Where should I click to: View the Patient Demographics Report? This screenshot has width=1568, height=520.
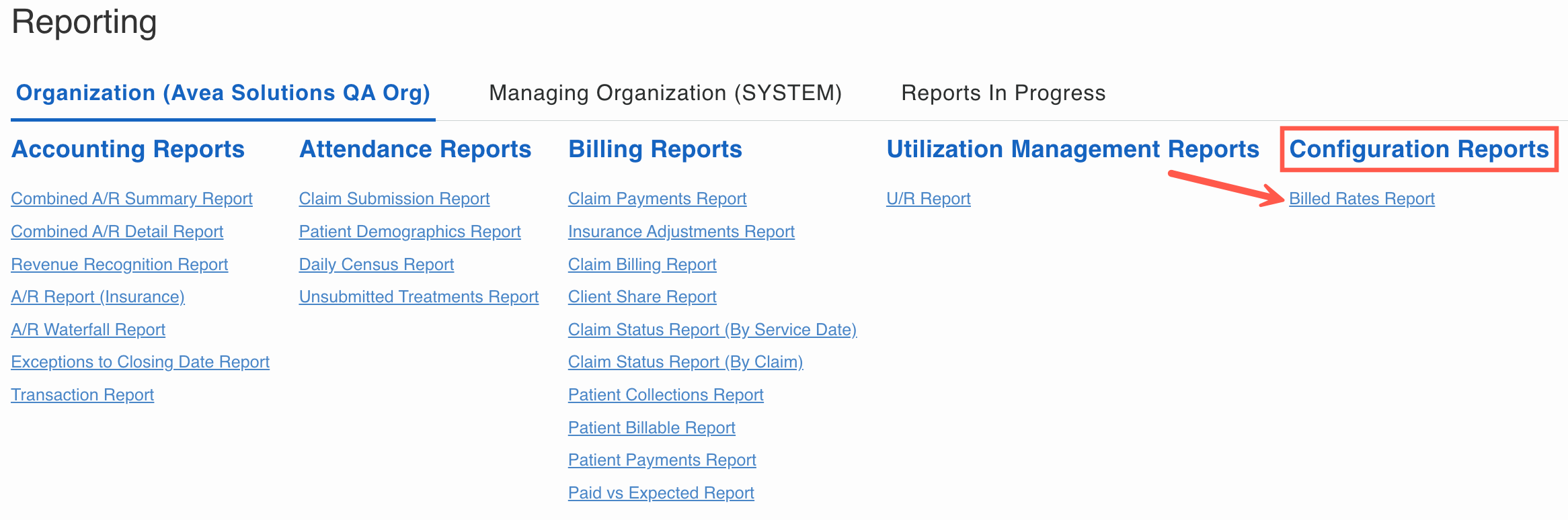(409, 232)
